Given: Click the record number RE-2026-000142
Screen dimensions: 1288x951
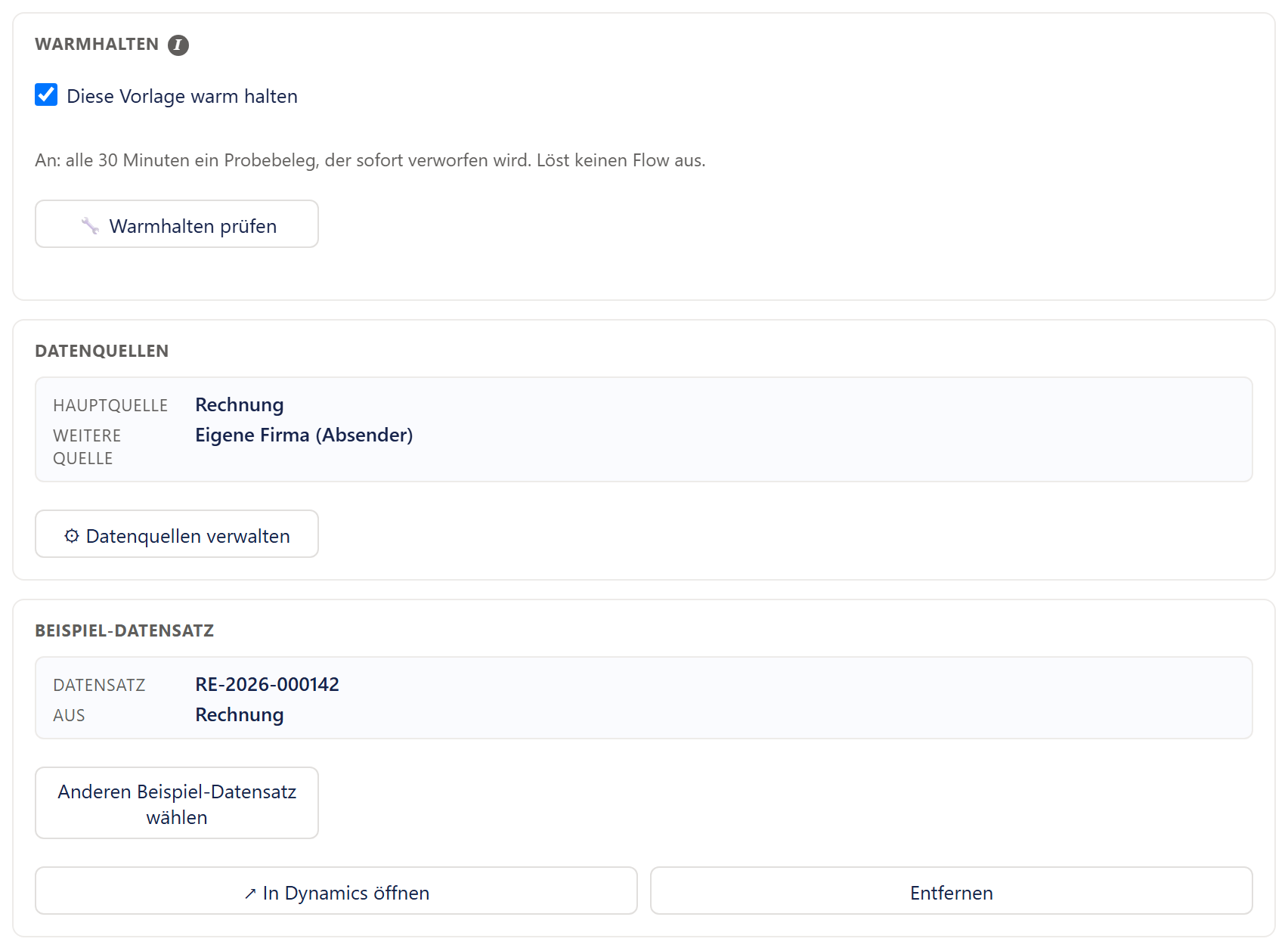Looking at the screenshot, I should click(x=267, y=684).
